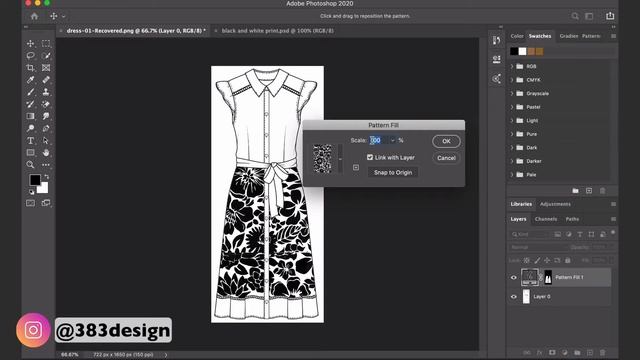Select the Spot Healing Brush tool
Image resolution: width=640 pixels, height=360 pixels.
(46, 80)
